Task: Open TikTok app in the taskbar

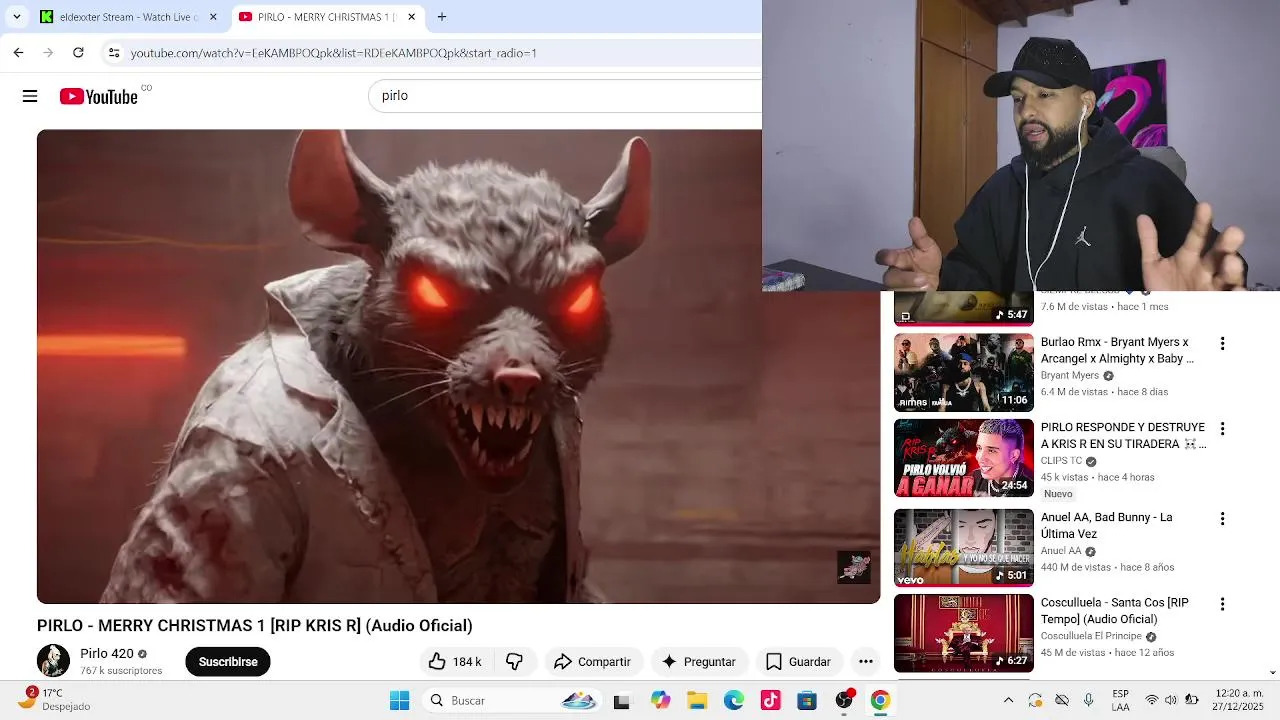Action: click(x=770, y=700)
